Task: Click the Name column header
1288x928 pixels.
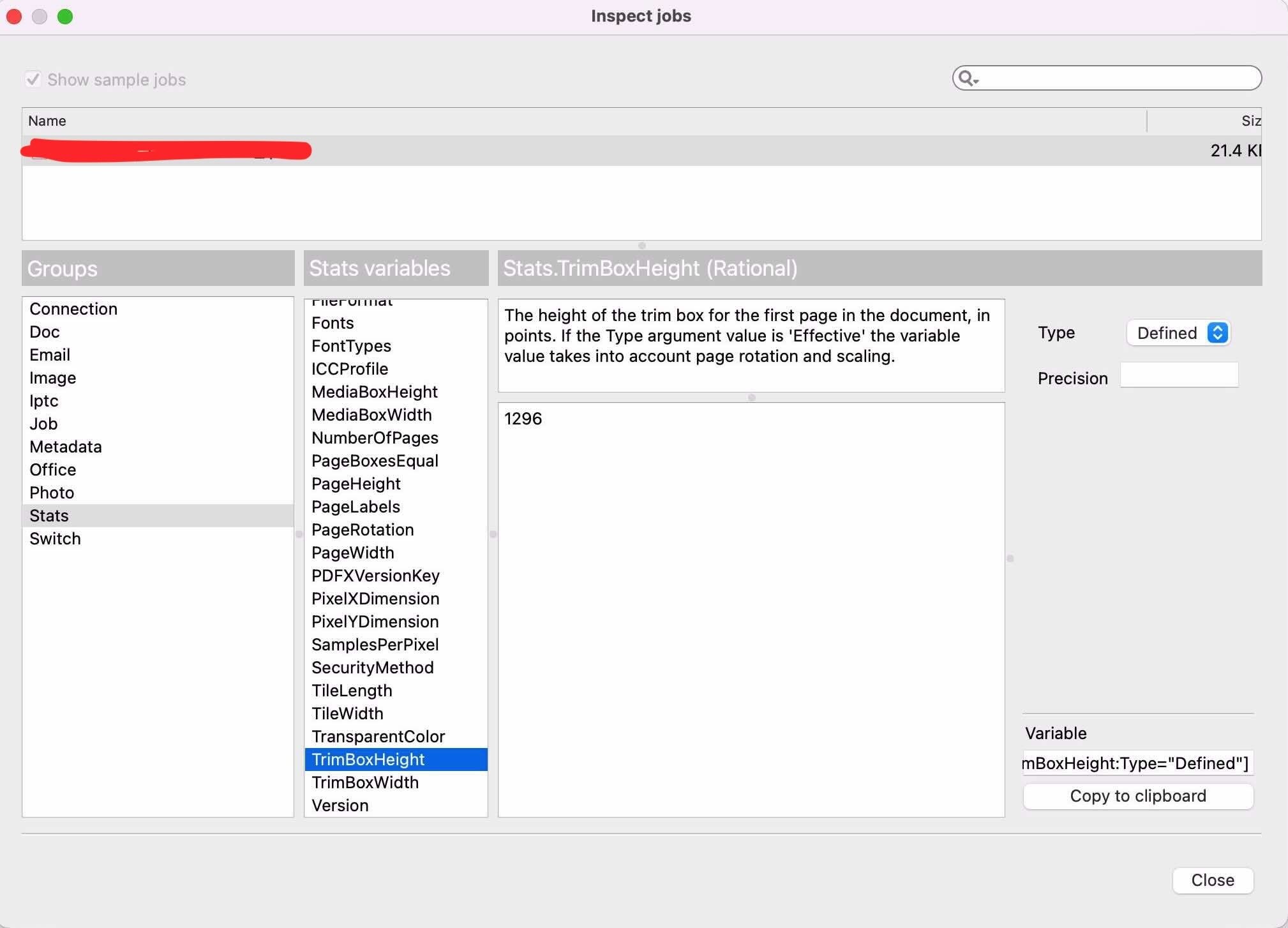Action: pos(47,121)
